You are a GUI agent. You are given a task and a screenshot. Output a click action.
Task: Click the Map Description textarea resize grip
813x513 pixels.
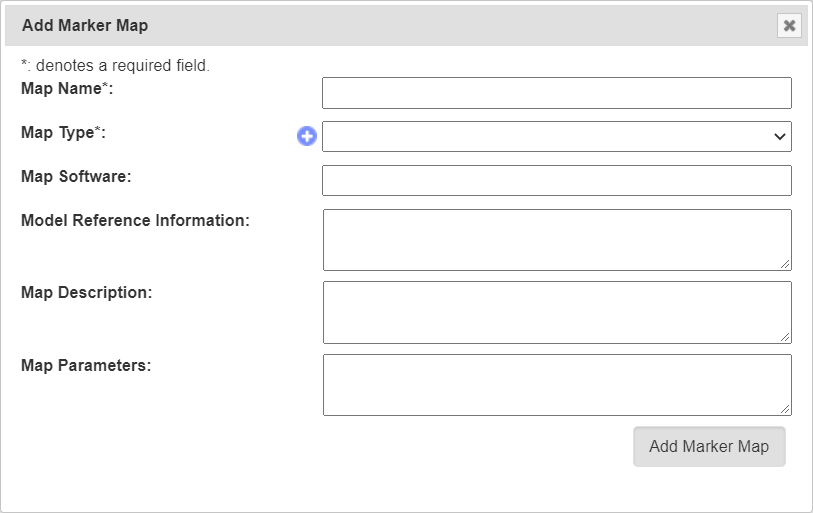pos(785,337)
